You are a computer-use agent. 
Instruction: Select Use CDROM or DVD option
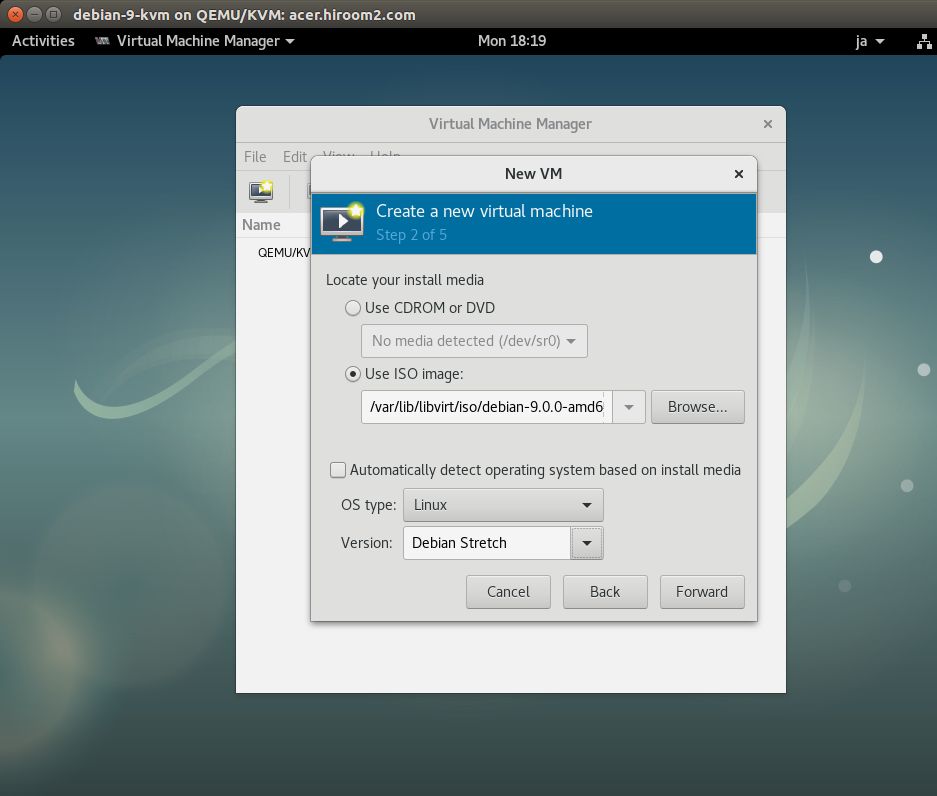click(x=352, y=308)
